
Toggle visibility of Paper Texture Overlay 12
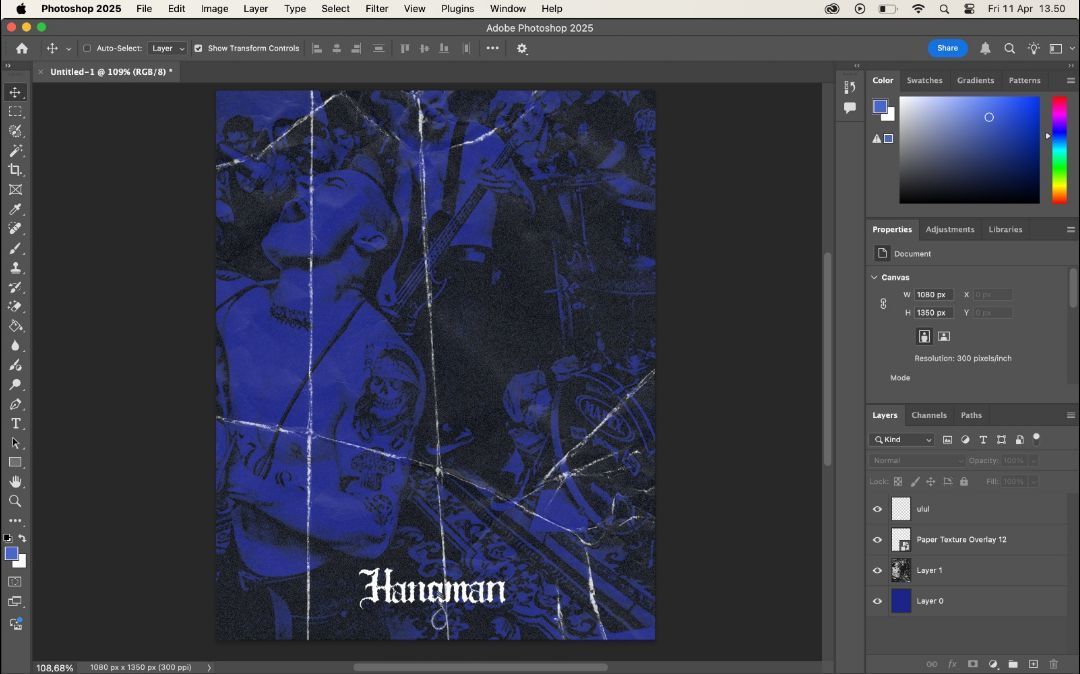pos(877,540)
